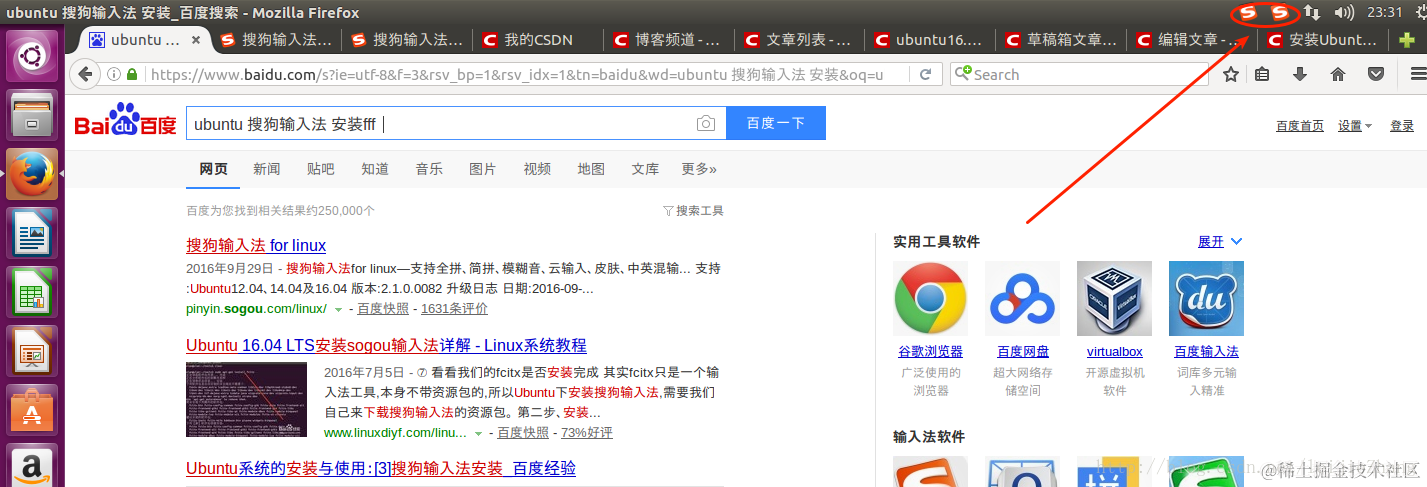The width and height of the screenshot is (1427, 487).
Task: Open a new tab with the plus icon
Action: 1407,40
